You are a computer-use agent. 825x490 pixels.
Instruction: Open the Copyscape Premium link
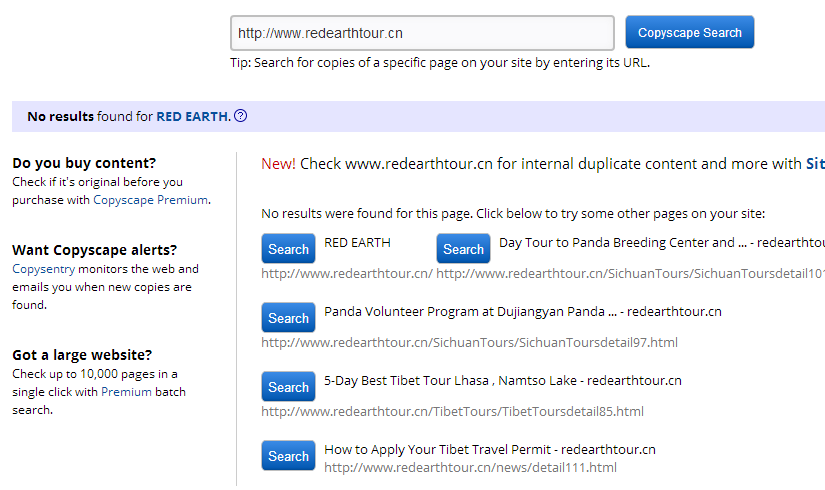(x=150, y=200)
